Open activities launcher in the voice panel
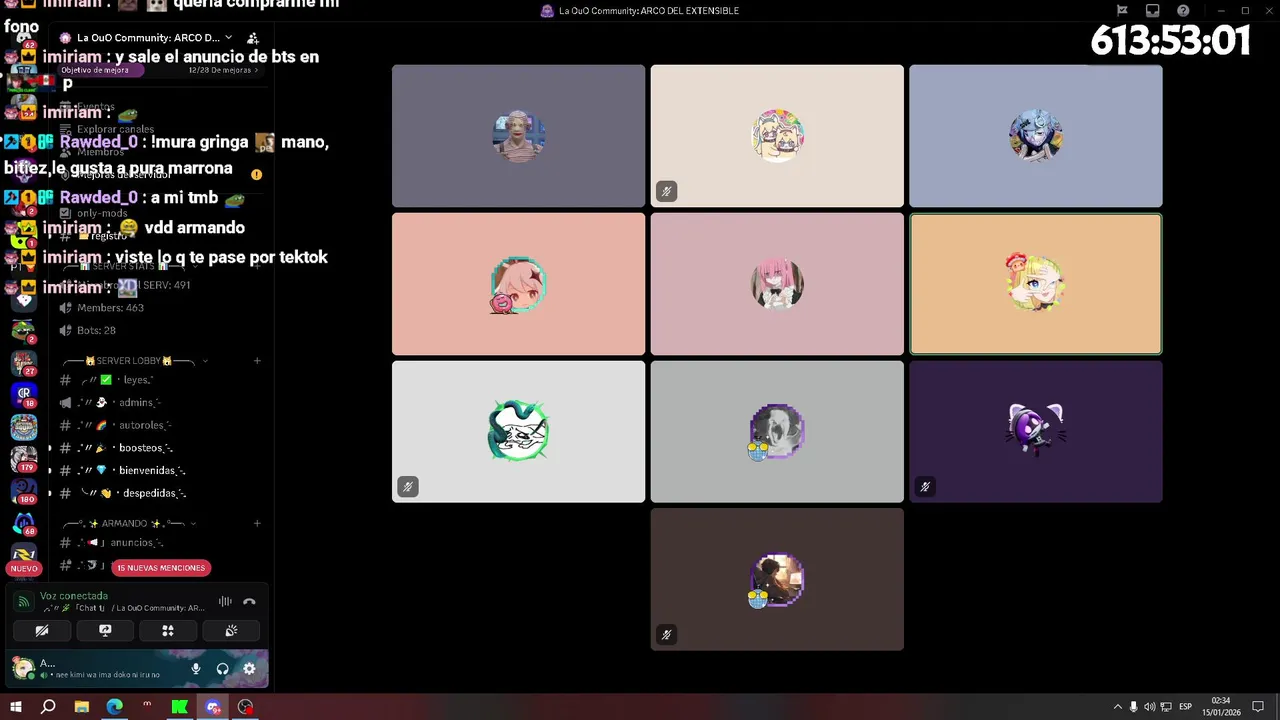Viewport: 1280px width, 720px height. [168, 630]
